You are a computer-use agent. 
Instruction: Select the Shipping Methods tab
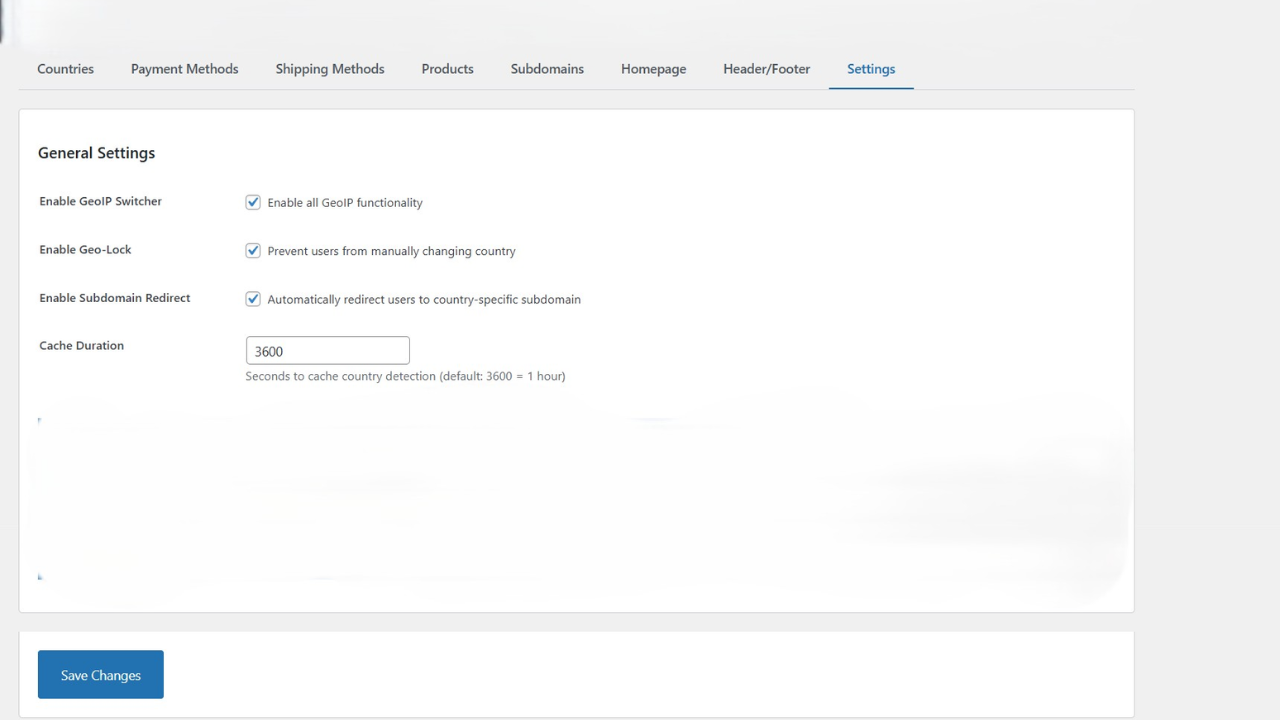[x=329, y=68]
